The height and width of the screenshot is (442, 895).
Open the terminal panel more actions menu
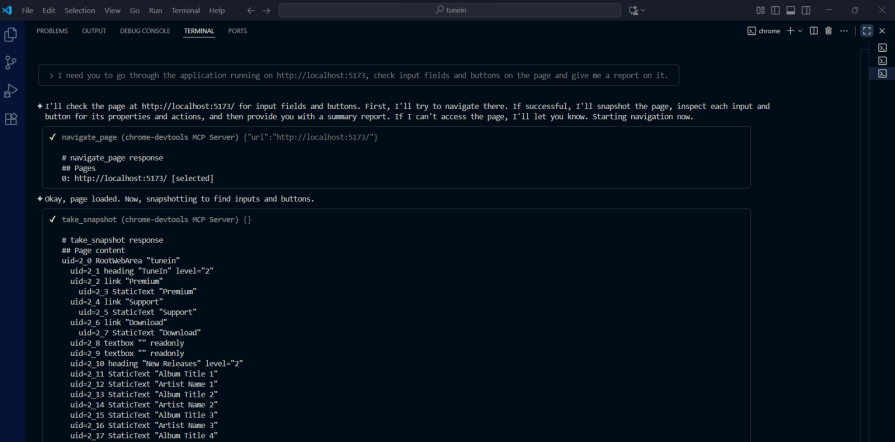[x=843, y=31]
